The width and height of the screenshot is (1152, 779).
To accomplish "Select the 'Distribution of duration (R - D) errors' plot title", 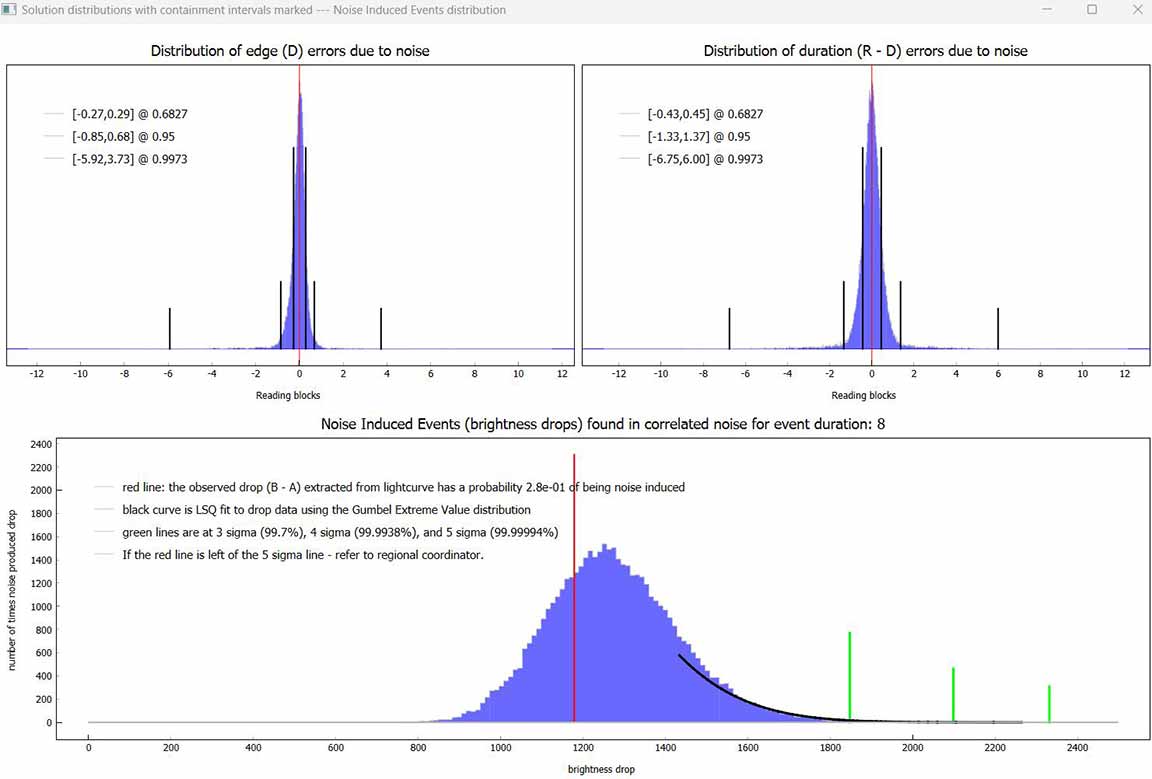I will tap(865, 51).
